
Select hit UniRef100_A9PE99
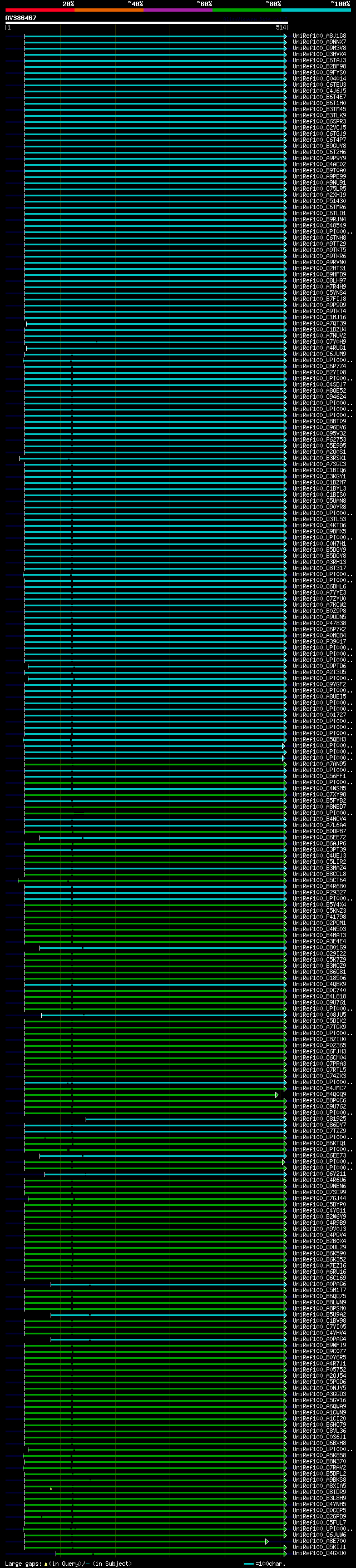(319, 176)
